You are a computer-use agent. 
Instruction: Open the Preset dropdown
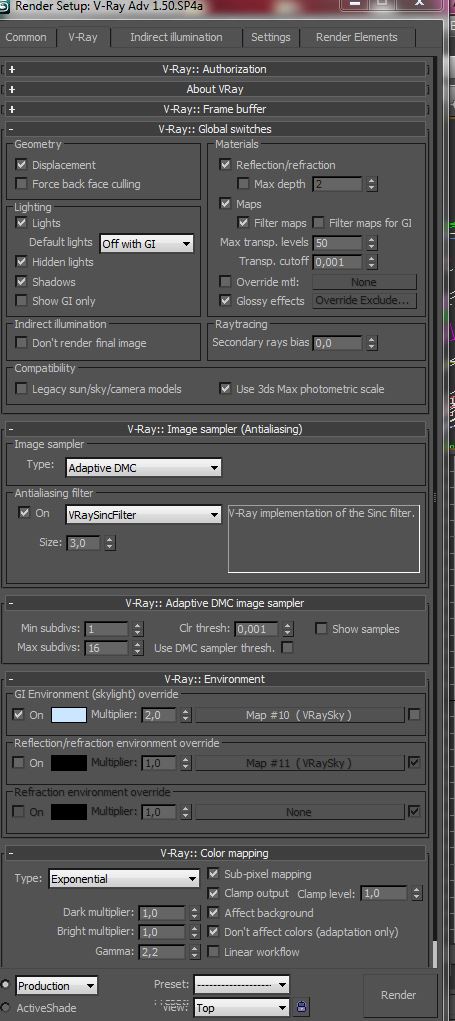click(241, 985)
